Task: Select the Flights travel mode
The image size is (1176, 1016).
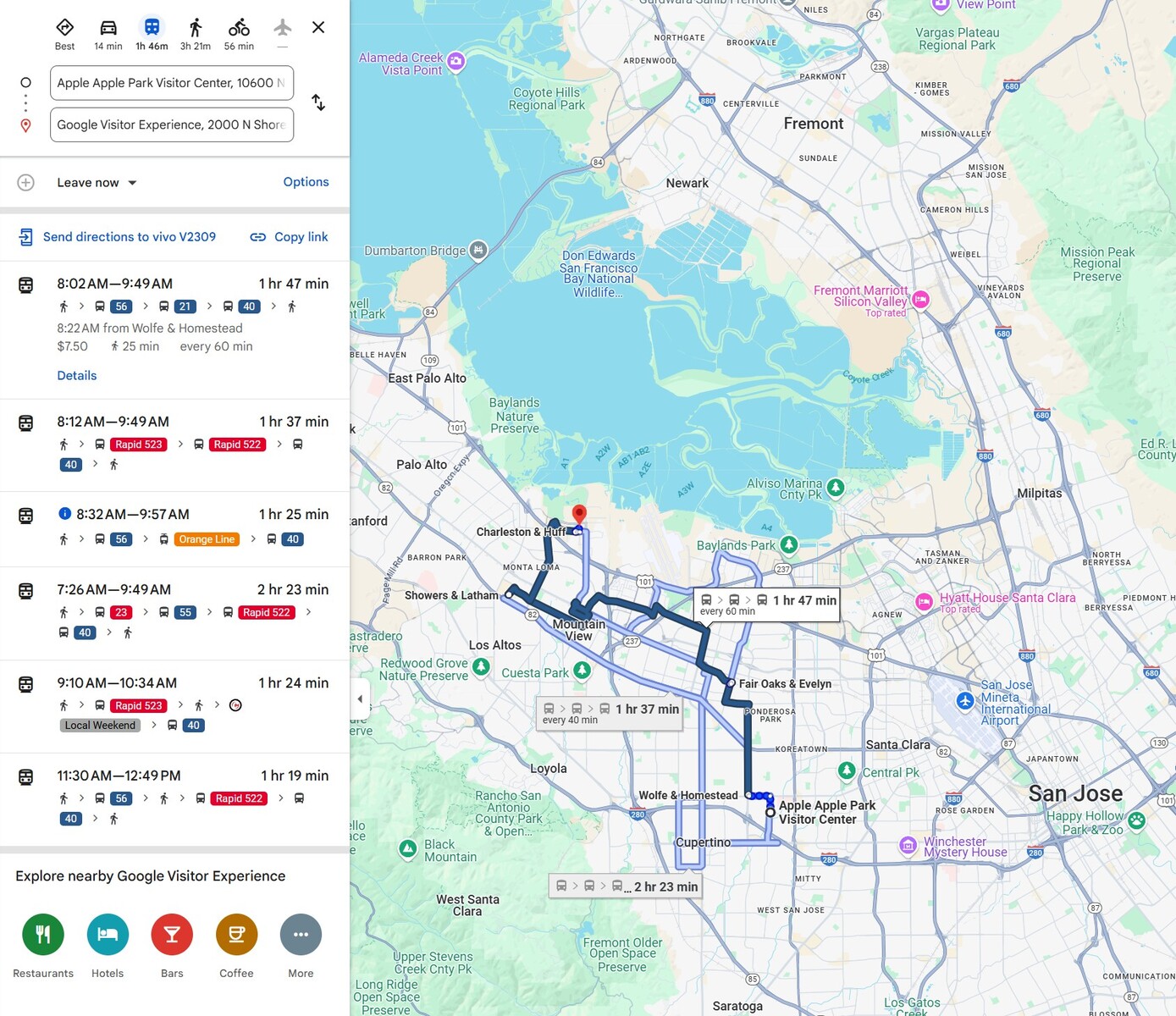Action: [x=283, y=34]
